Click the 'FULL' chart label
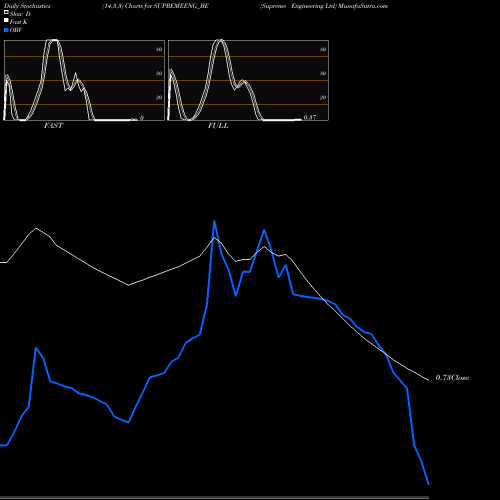 pos(218,125)
